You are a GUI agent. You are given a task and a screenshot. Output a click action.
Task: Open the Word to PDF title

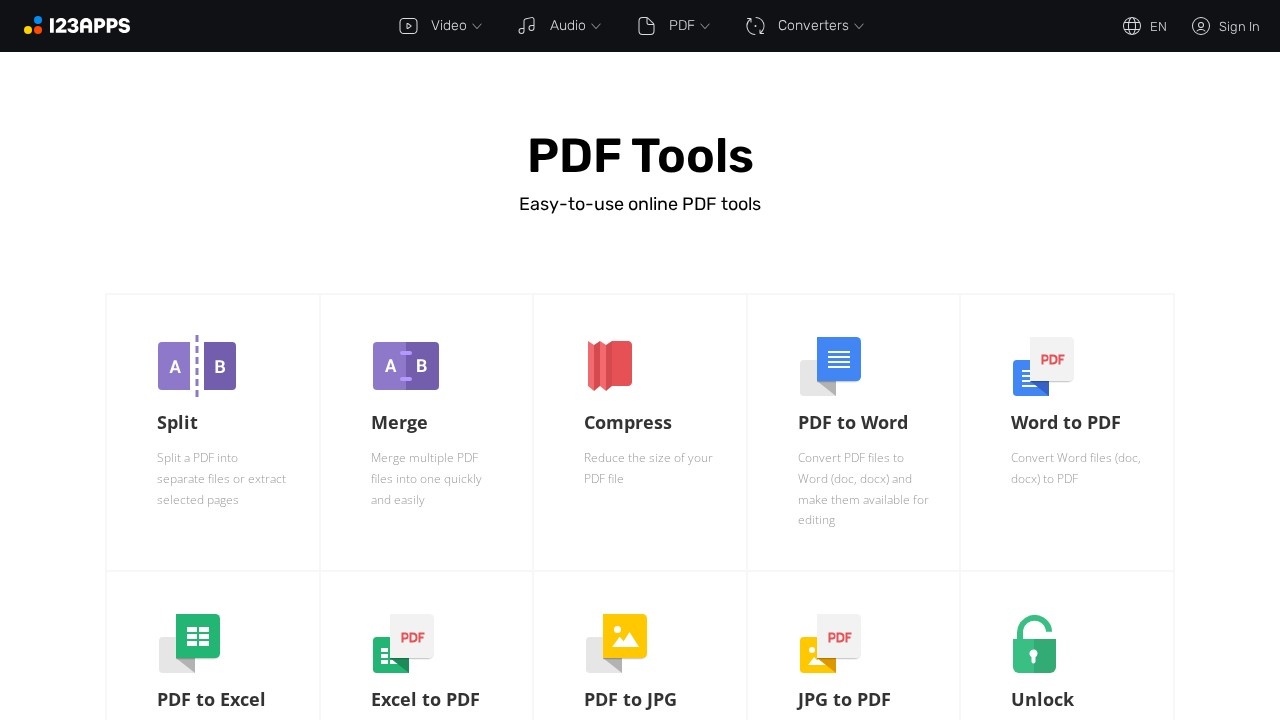(1066, 422)
